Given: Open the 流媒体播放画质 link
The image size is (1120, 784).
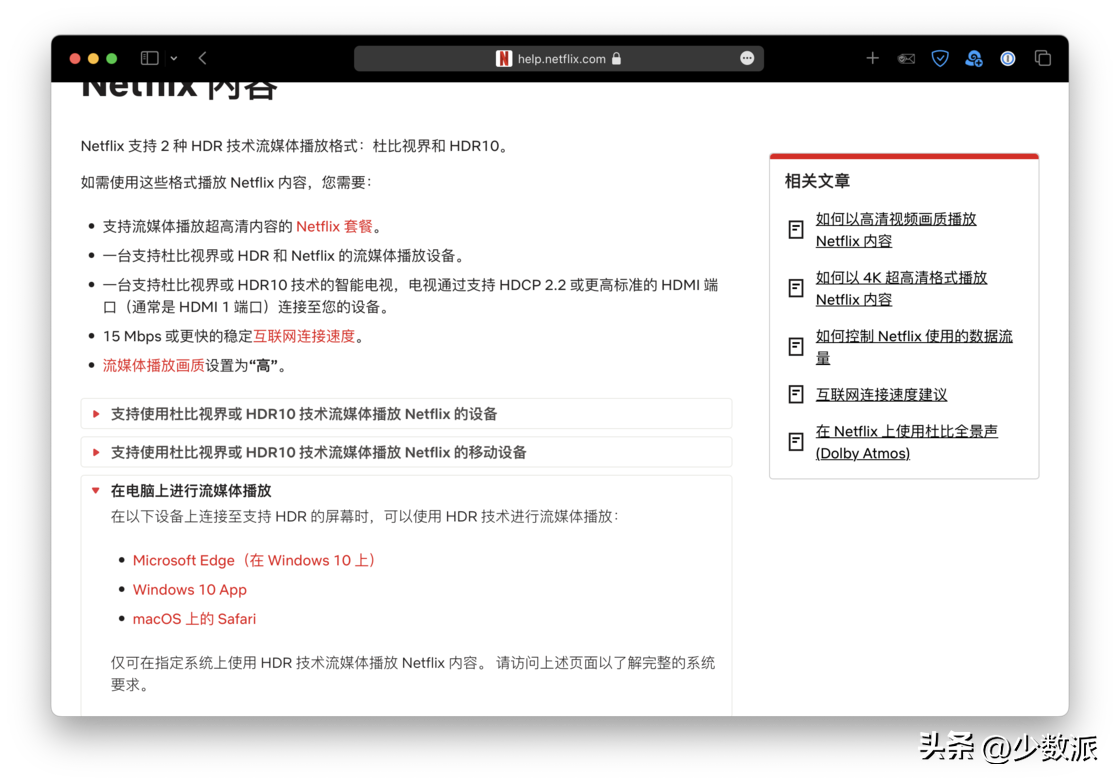Looking at the screenshot, I should click(x=154, y=366).
